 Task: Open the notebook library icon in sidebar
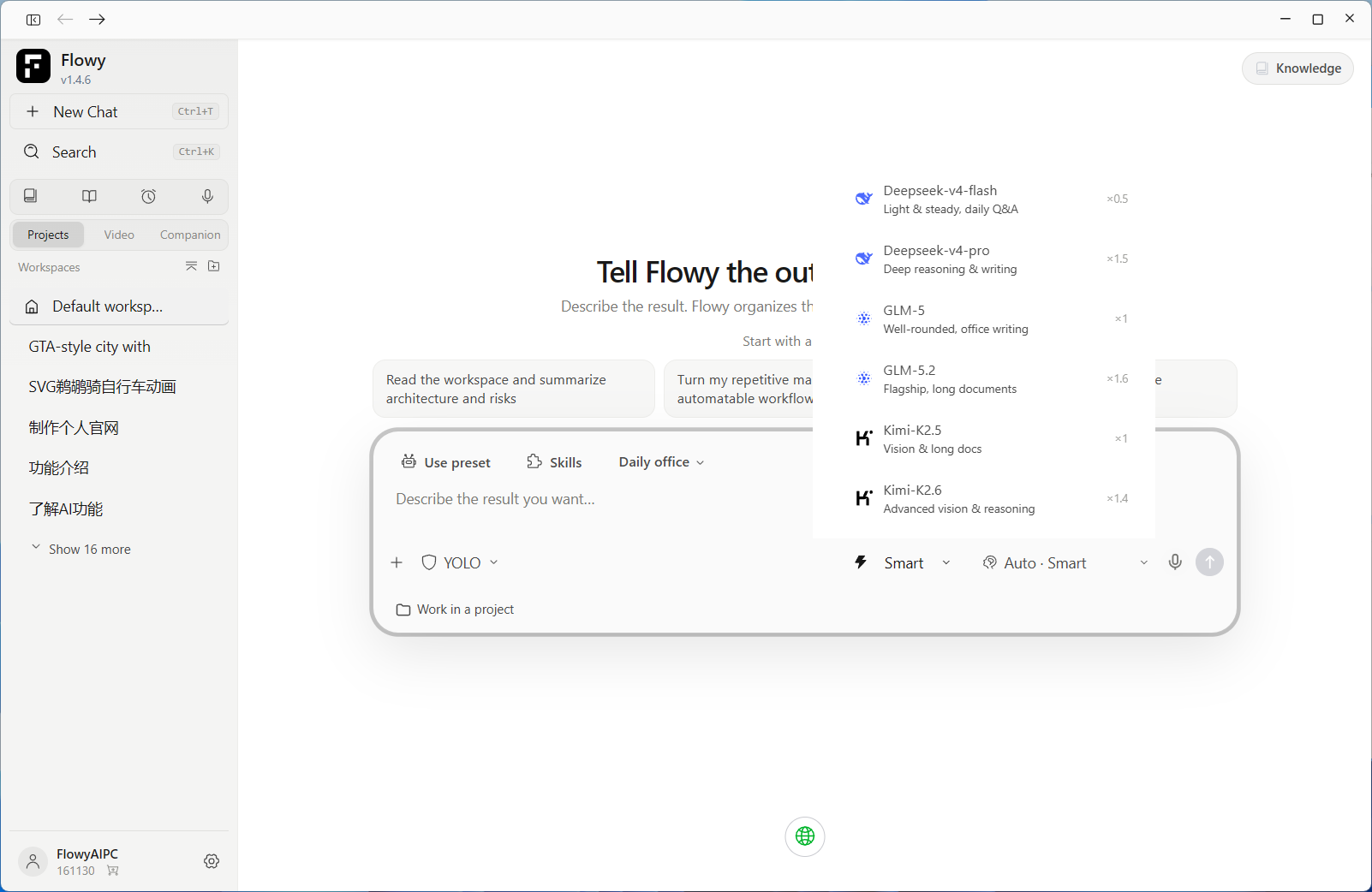(30, 196)
